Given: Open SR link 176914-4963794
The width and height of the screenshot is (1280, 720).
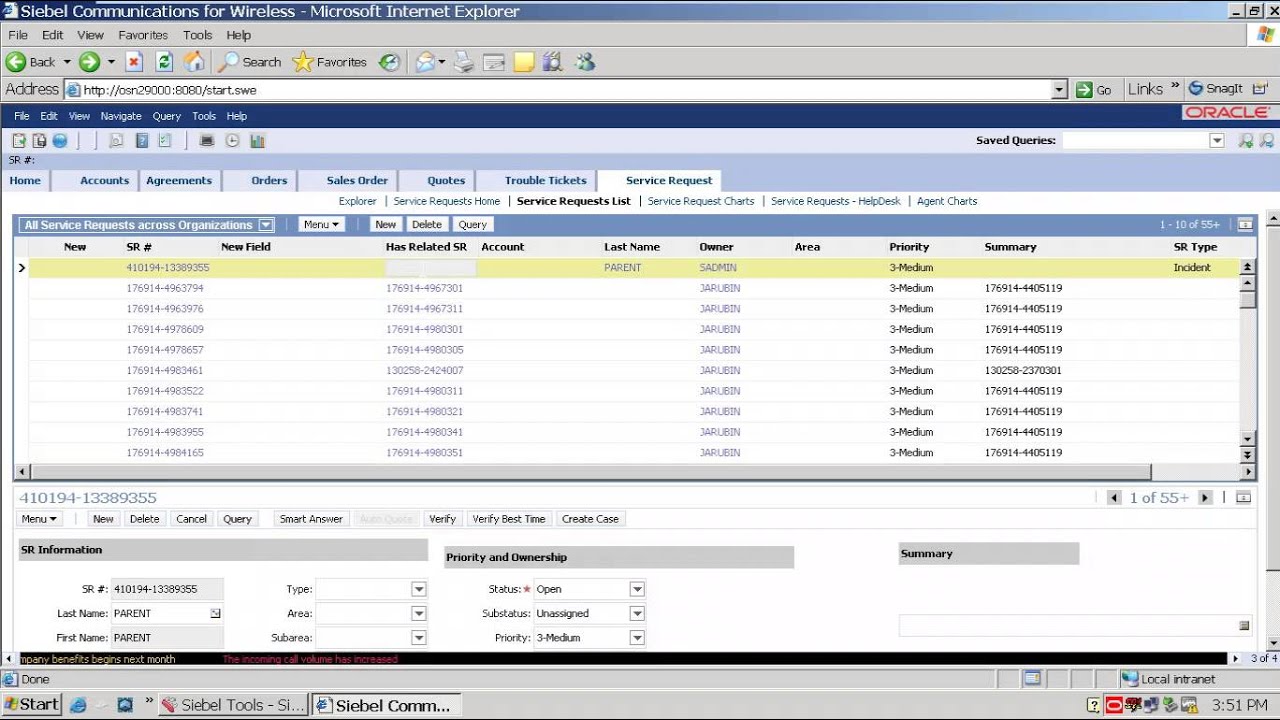Looking at the screenshot, I should pos(165,288).
